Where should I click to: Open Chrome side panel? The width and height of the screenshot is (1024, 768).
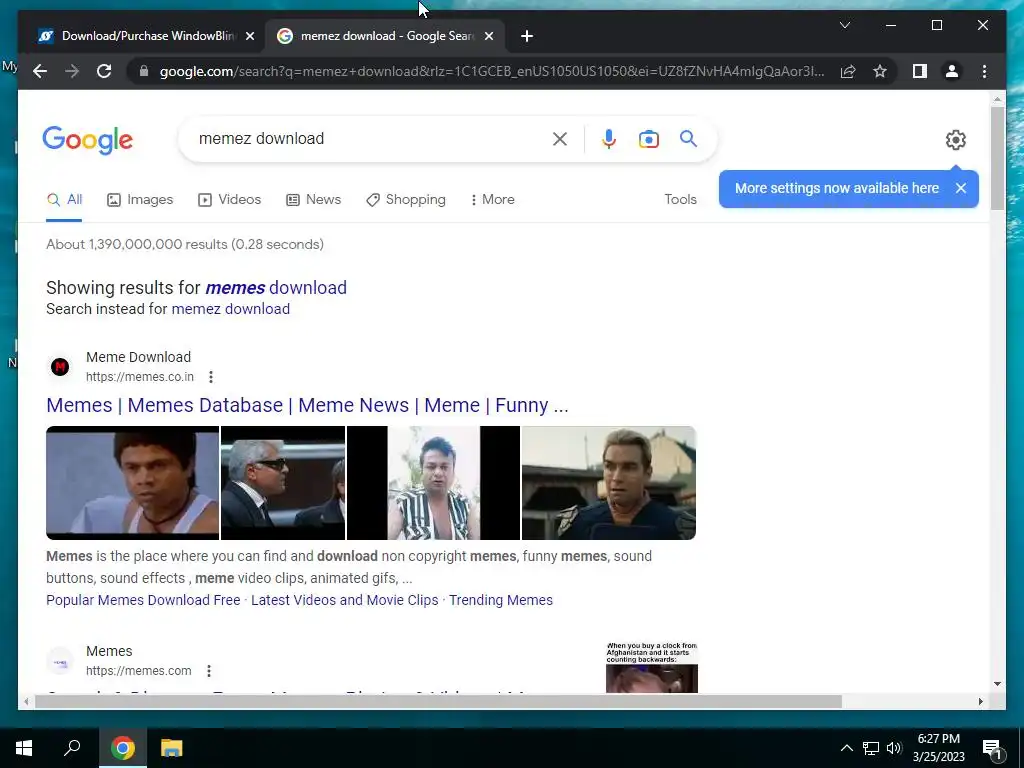point(920,71)
